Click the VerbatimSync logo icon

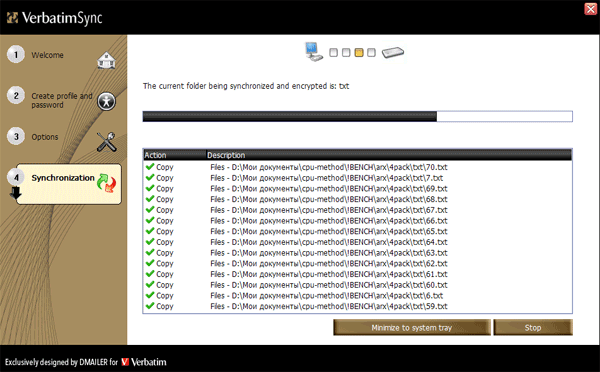[x=12, y=17]
